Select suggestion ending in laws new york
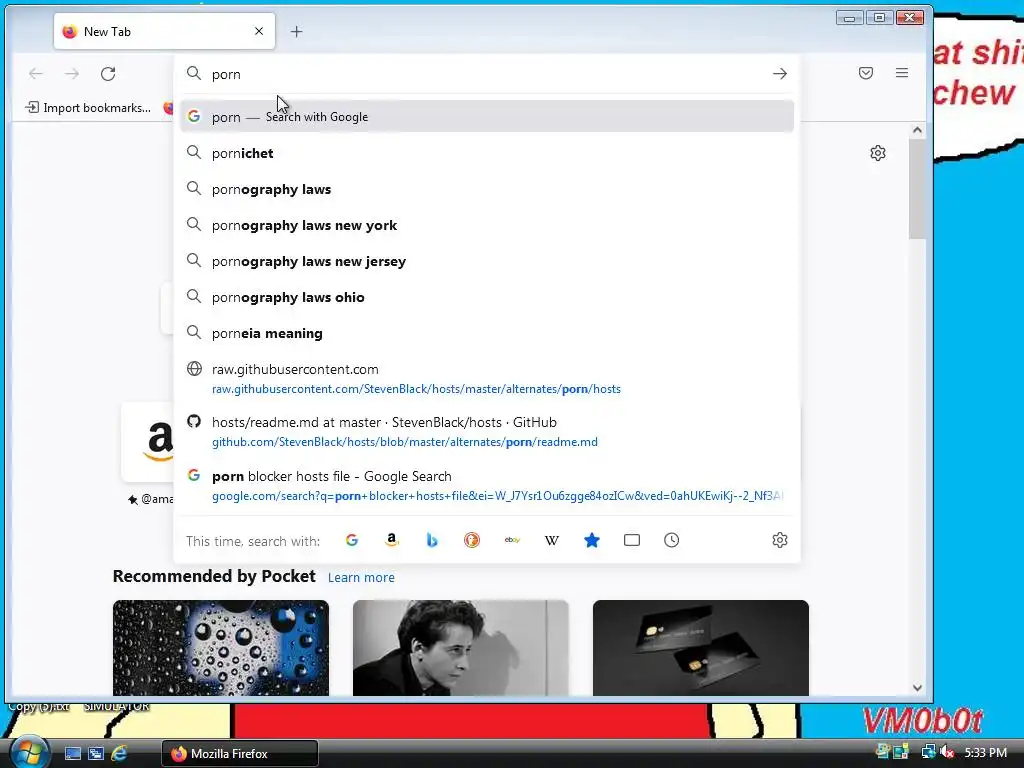The width and height of the screenshot is (1024, 768). pos(487,225)
